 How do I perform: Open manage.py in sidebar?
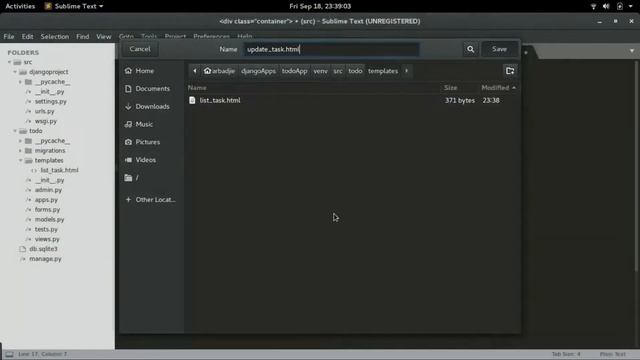(x=45, y=259)
